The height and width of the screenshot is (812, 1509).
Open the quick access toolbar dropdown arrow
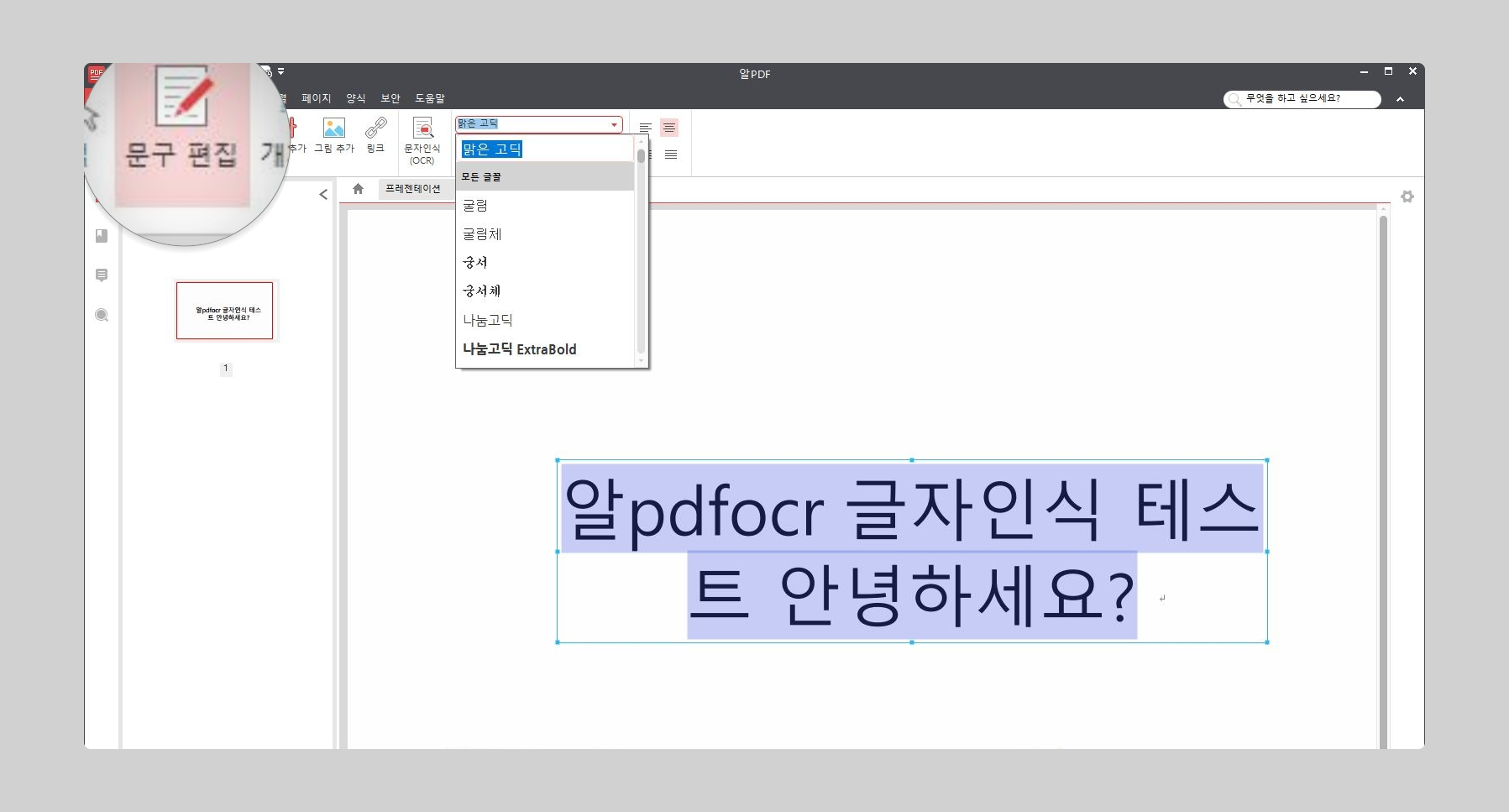281,71
